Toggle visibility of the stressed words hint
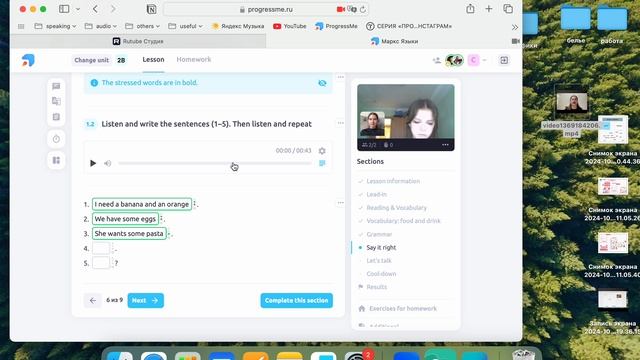 [322, 83]
